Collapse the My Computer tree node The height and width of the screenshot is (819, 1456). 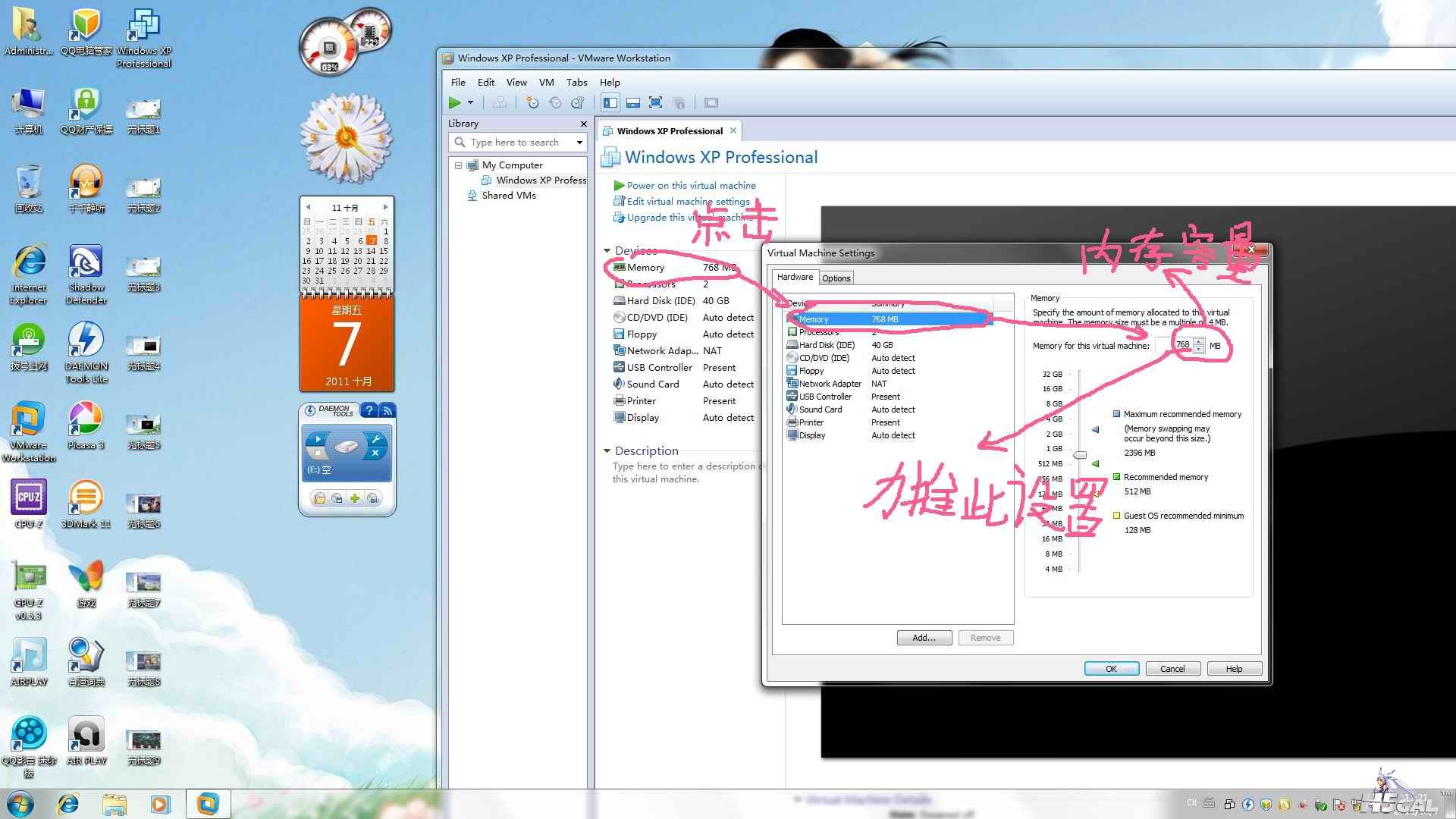point(458,165)
